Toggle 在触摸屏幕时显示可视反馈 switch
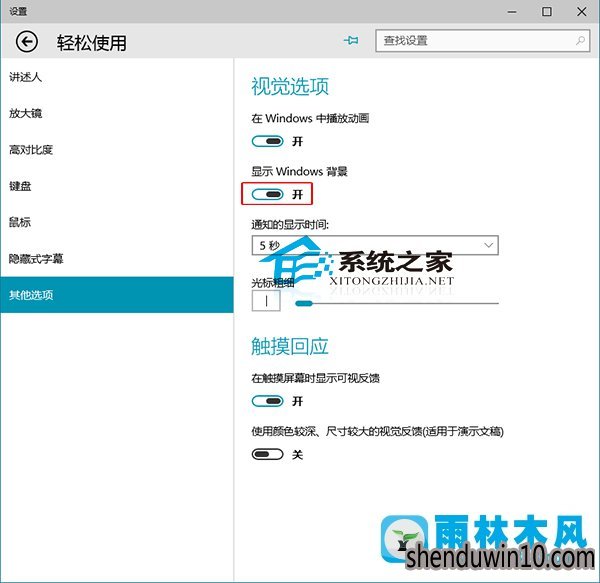 pos(267,401)
